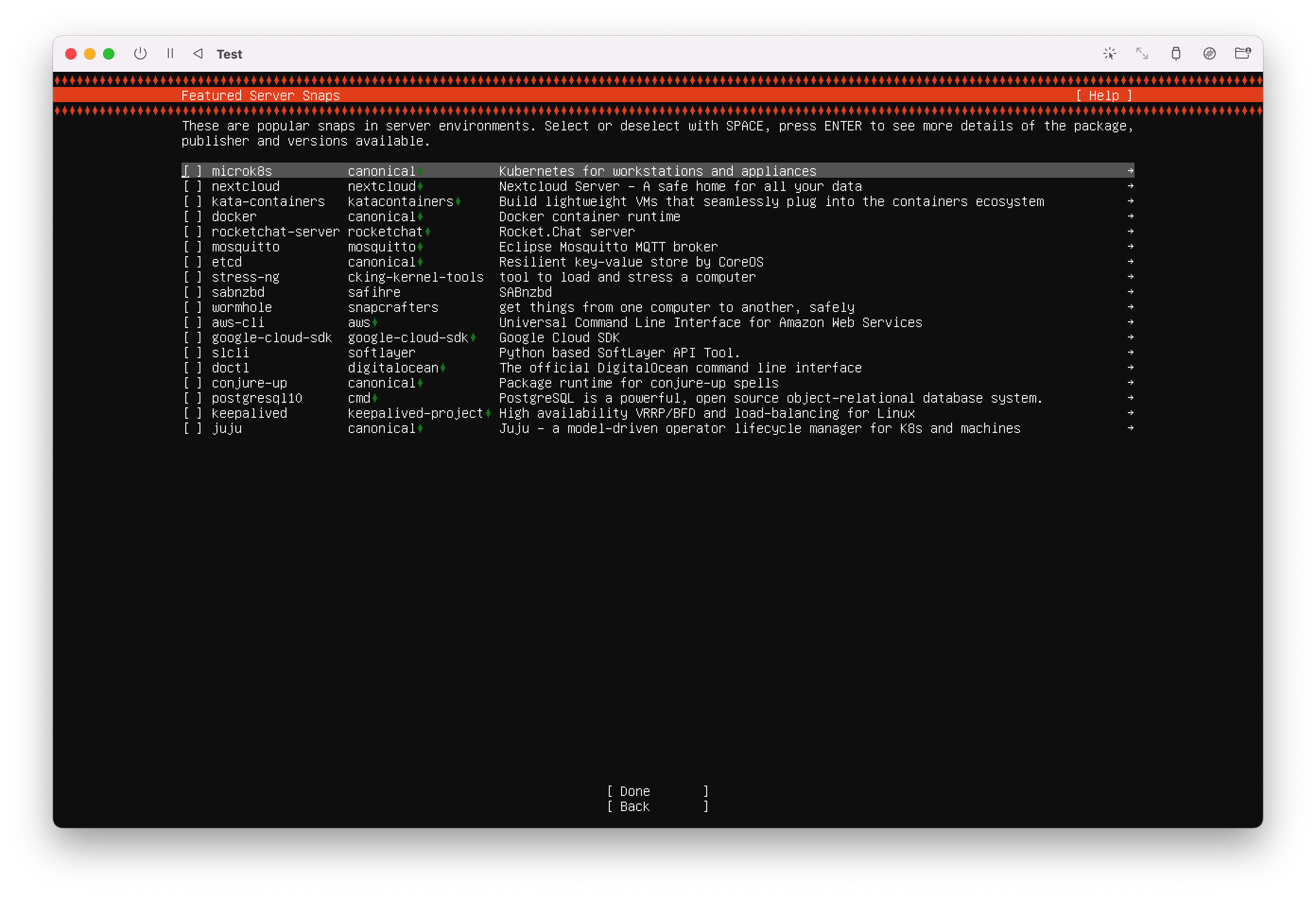The height and width of the screenshot is (898, 1316).
Task: Pause the virtual machine
Action: click(170, 54)
